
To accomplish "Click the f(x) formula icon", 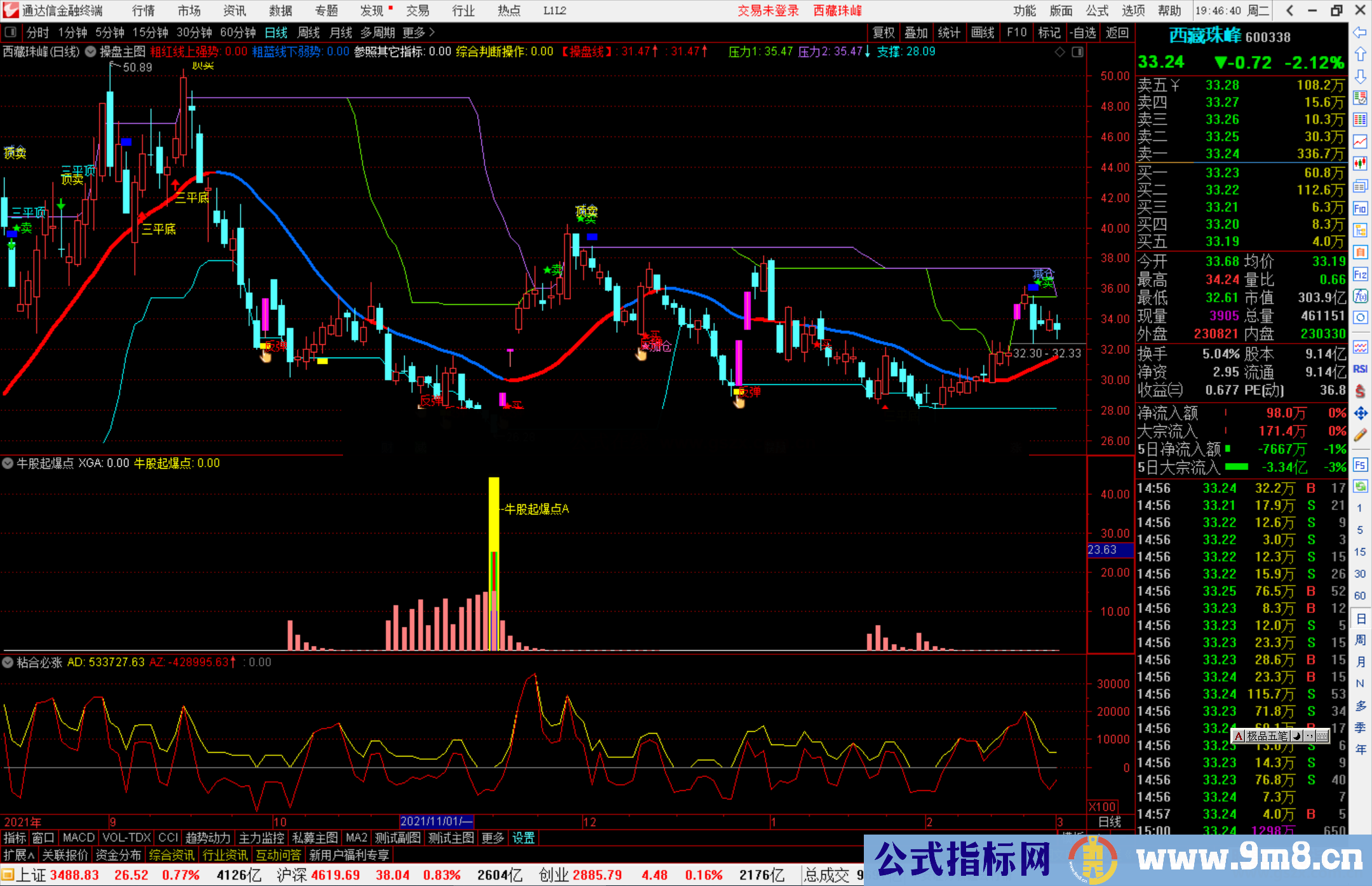I will [1360, 296].
